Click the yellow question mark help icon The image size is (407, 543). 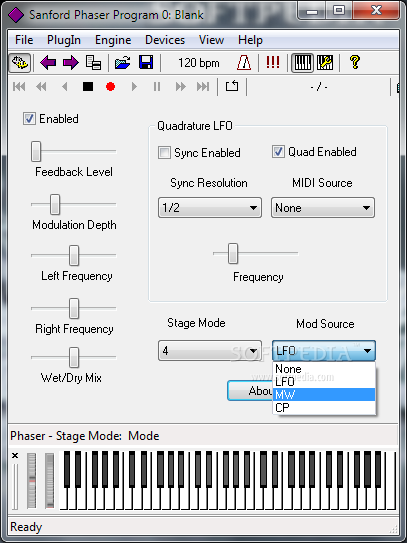pyautogui.click(x=354, y=62)
